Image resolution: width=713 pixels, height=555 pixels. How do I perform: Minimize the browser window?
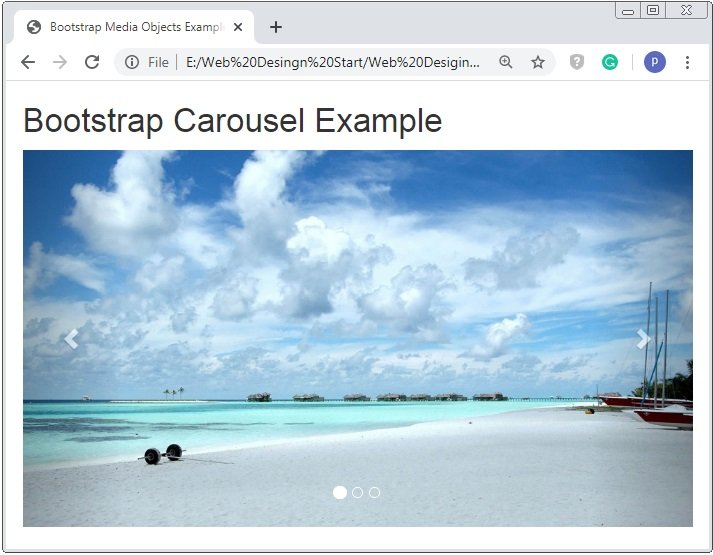click(x=628, y=11)
